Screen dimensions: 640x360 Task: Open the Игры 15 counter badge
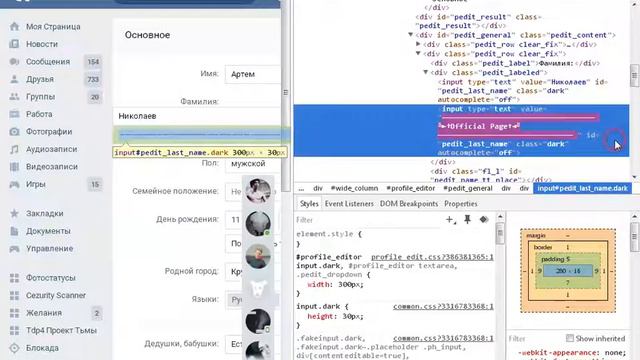pyautogui.click(x=95, y=185)
